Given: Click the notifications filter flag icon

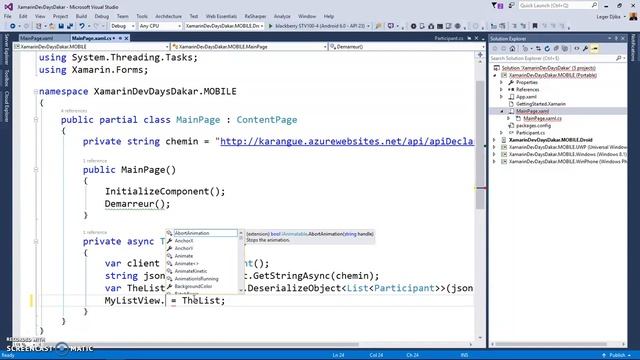Looking at the screenshot, I should coord(497,6).
